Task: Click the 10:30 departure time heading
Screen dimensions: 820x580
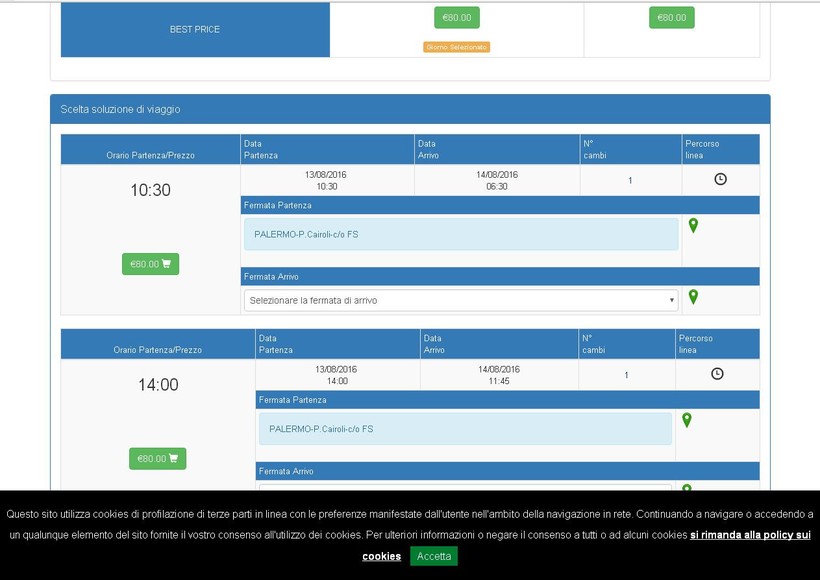Action: tap(151, 190)
